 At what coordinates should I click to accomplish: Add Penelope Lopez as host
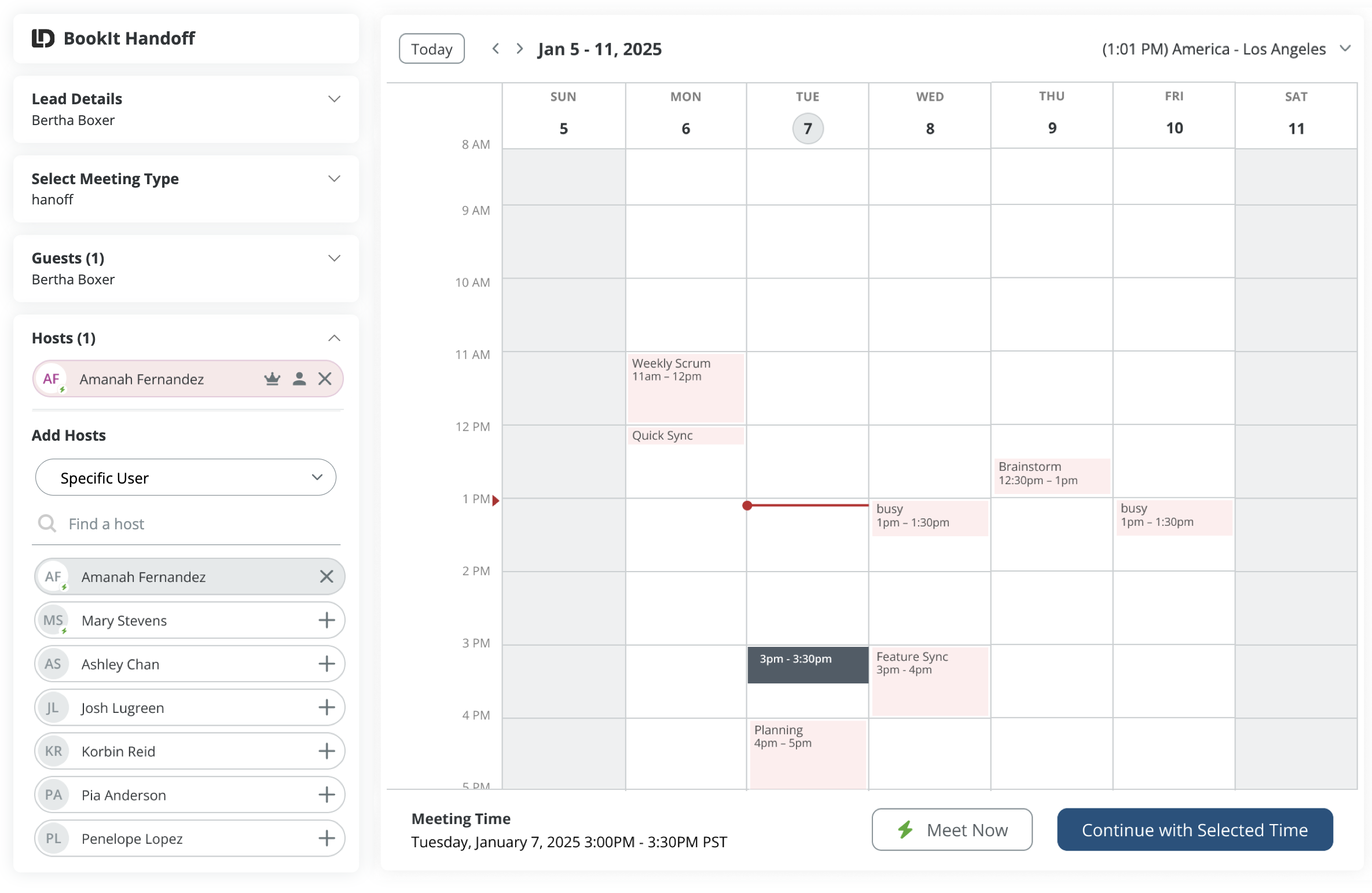pyautogui.click(x=327, y=838)
